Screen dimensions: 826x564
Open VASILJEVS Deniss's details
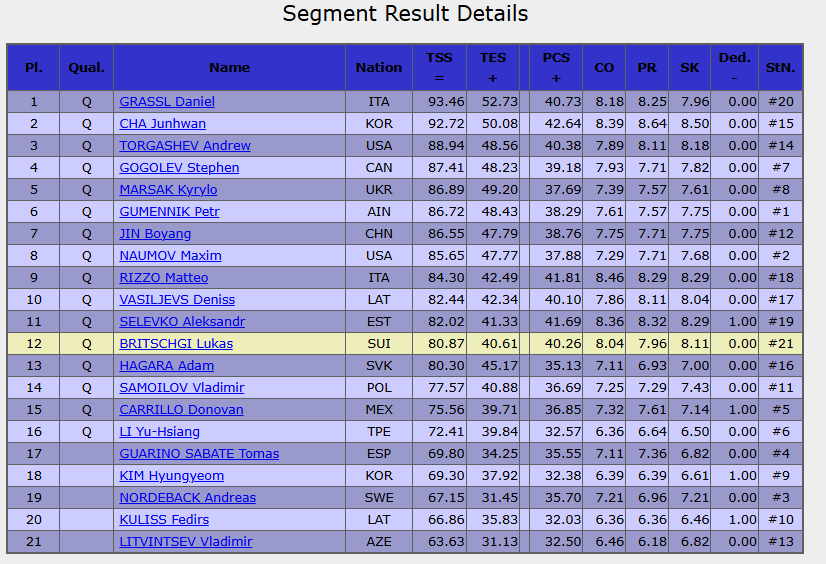click(x=177, y=300)
